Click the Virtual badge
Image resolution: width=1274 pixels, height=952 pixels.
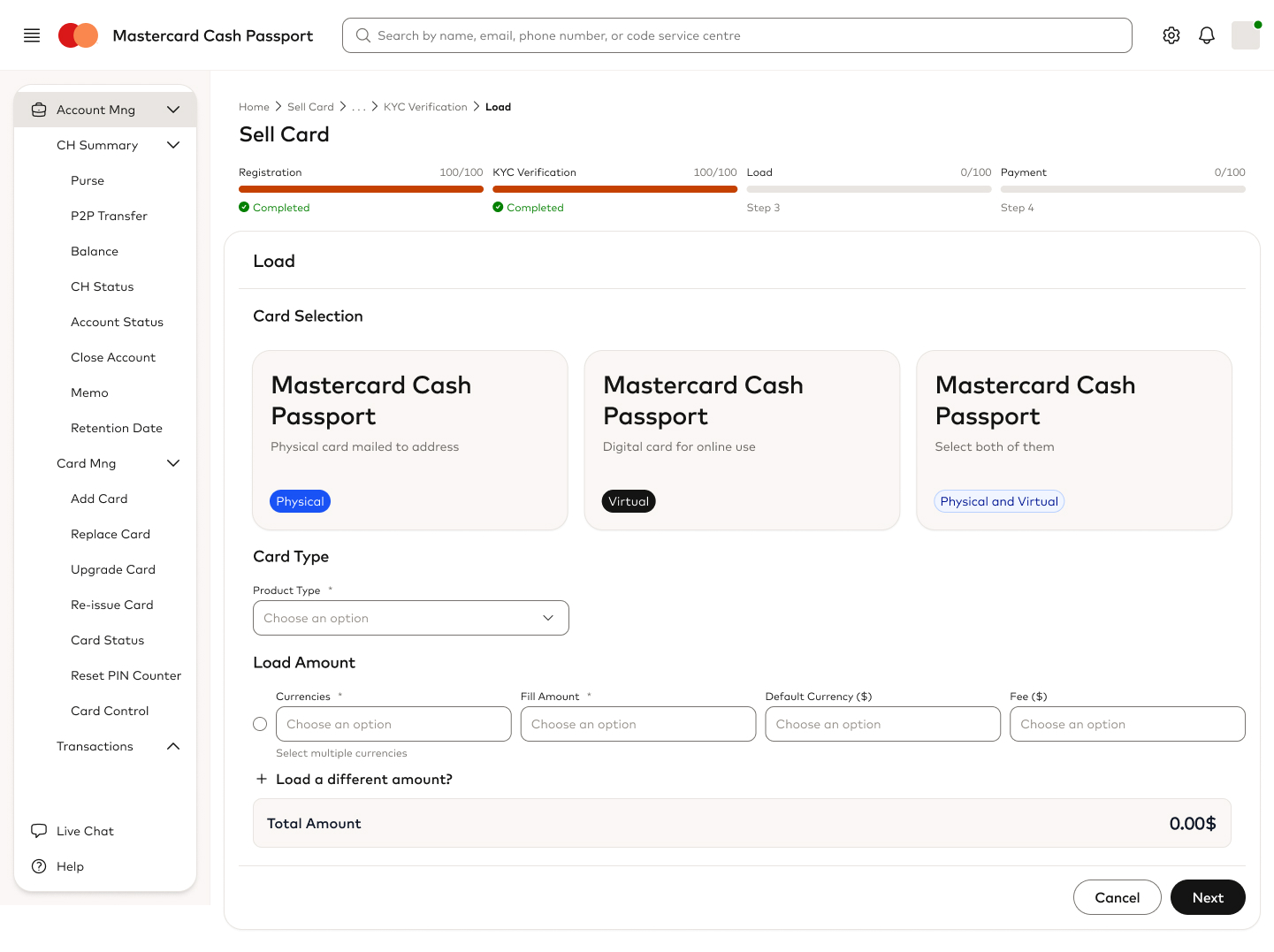pyautogui.click(x=629, y=501)
